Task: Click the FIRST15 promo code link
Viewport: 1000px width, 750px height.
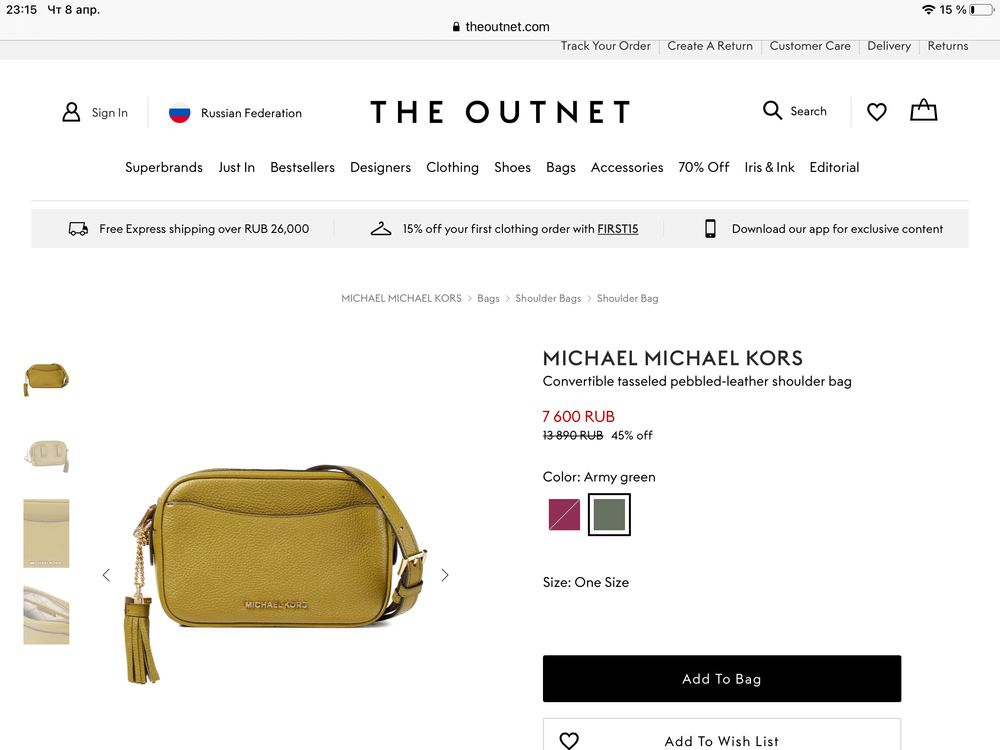Action: tap(617, 229)
